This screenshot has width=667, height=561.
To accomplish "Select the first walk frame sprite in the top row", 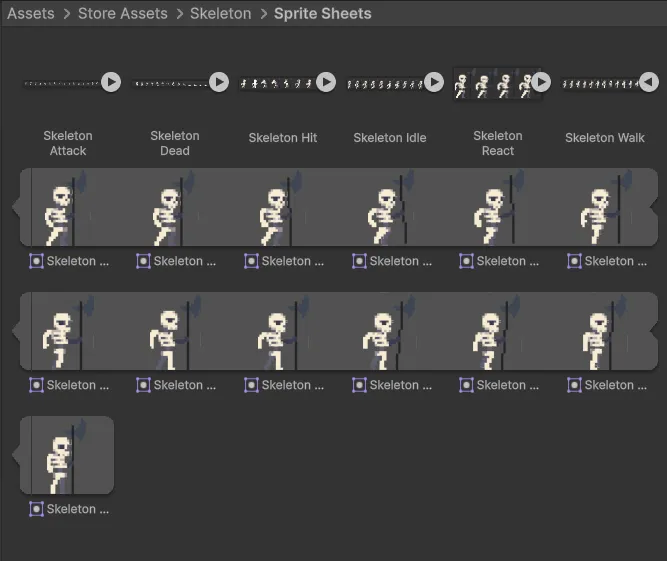I will point(67,207).
